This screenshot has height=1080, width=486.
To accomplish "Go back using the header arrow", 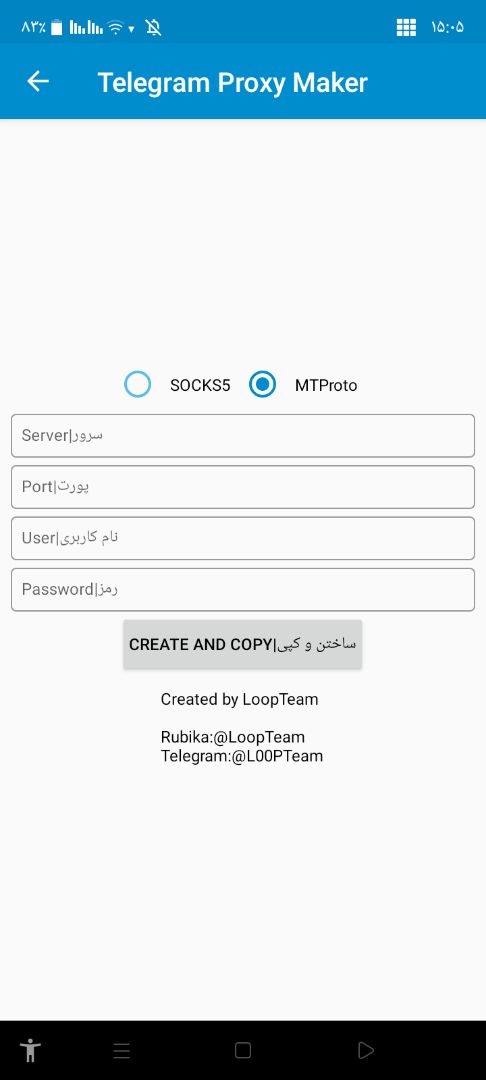I will [38, 81].
